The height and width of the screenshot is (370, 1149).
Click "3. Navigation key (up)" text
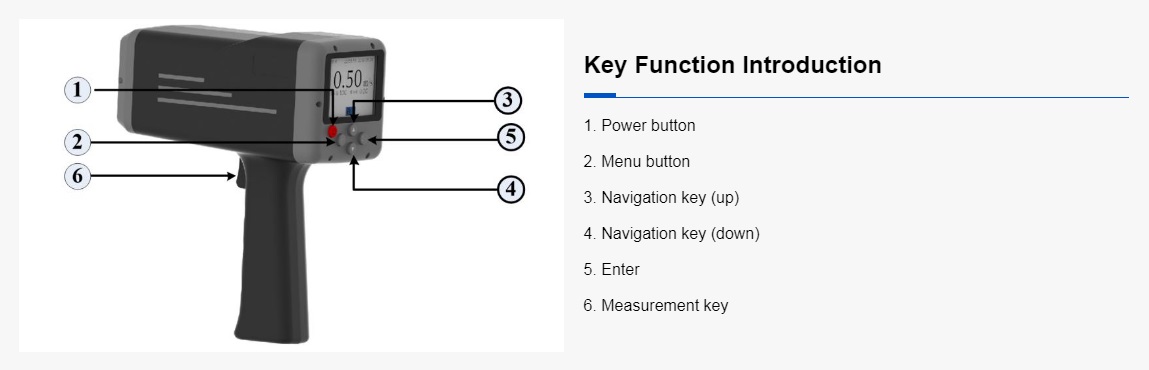point(661,197)
